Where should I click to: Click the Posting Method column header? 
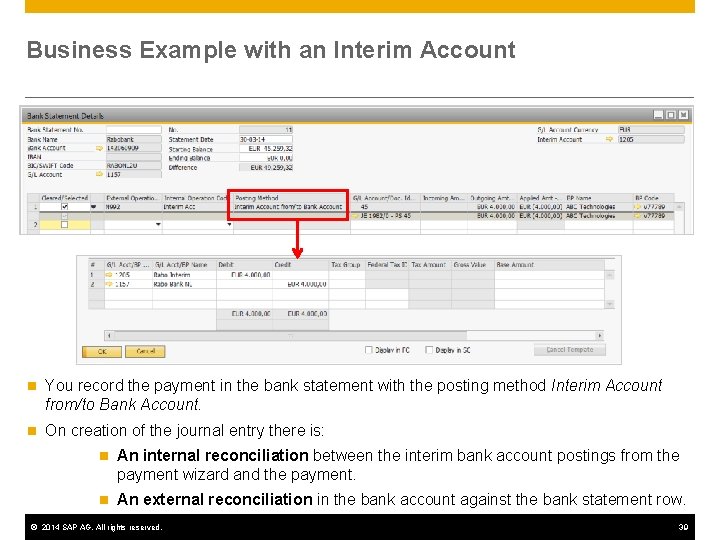point(292,198)
